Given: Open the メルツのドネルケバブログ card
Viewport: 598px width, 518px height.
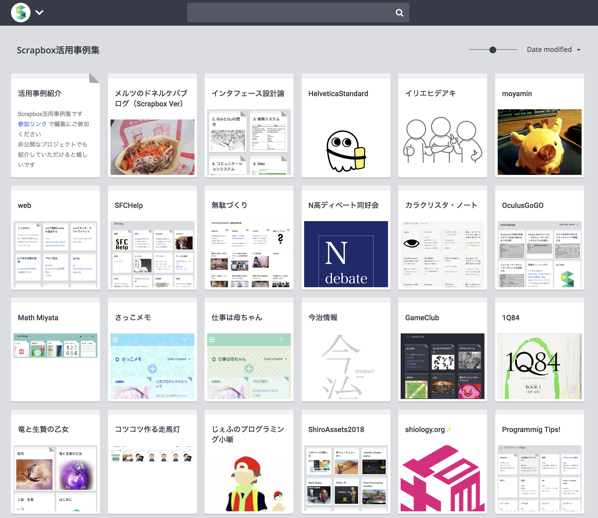Looking at the screenshot, I should (x=152, y=125).
